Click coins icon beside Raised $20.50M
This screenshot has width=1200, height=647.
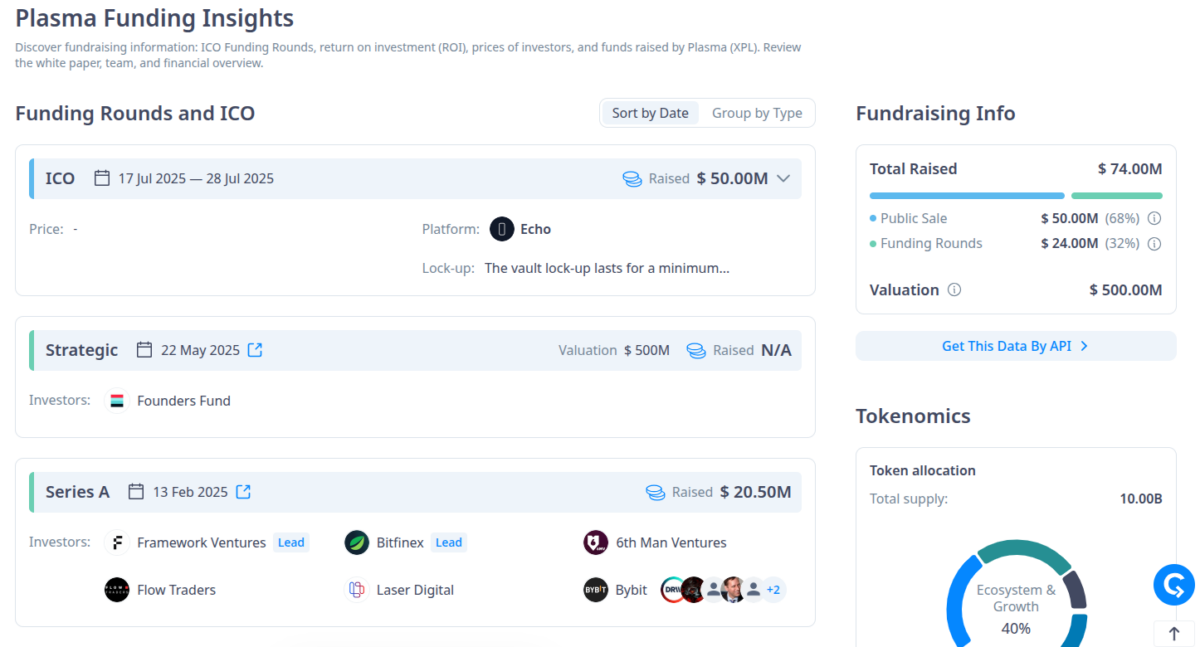pos(655,493)
